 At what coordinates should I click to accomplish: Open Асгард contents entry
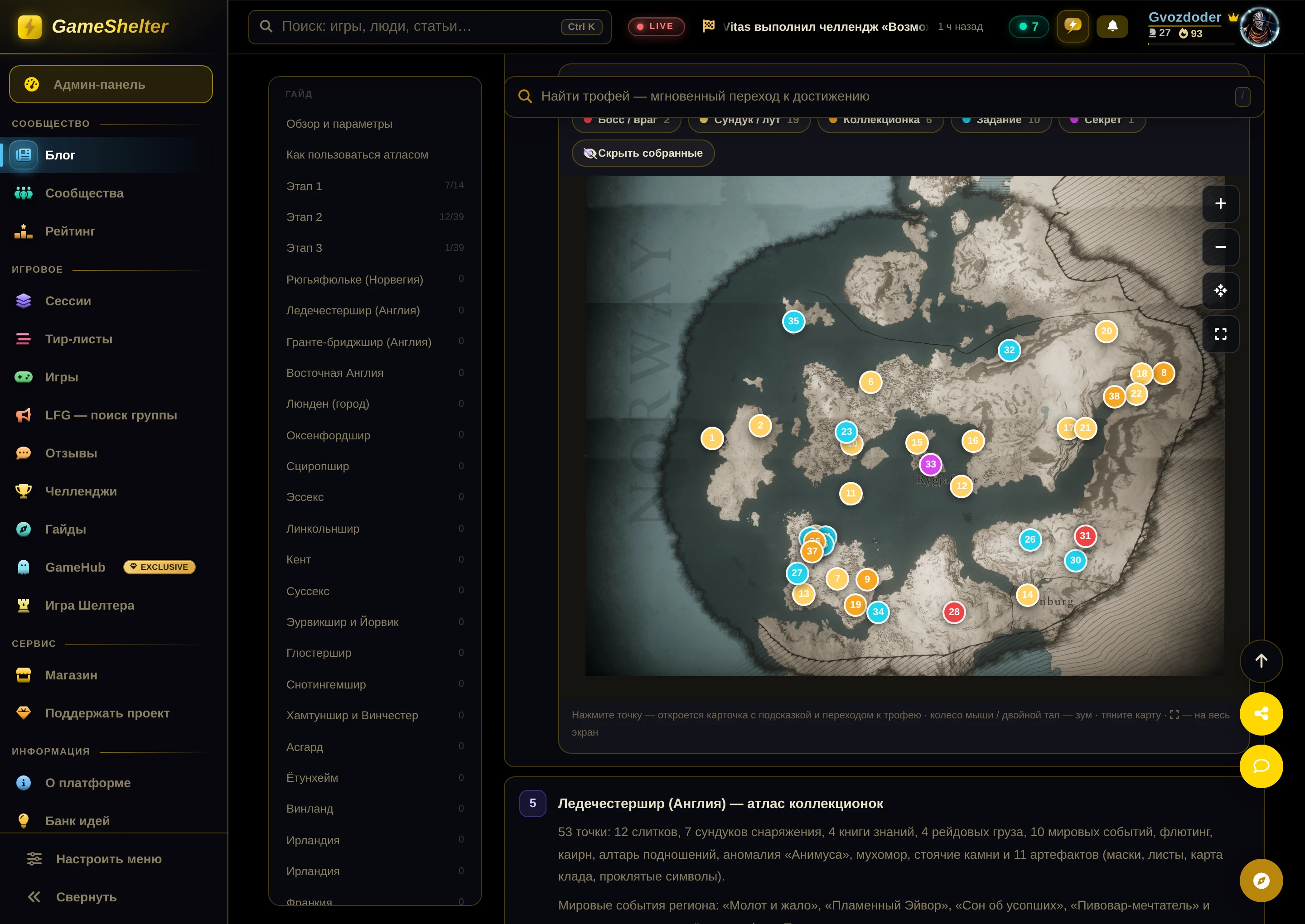coord(375,747)
